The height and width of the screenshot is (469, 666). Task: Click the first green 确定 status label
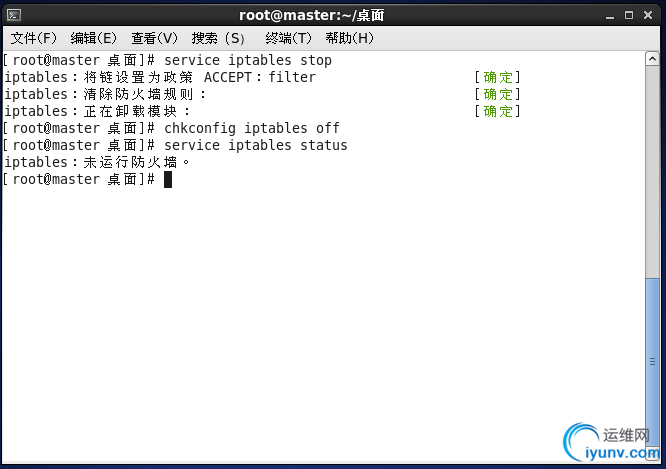[x=498, y=77]
